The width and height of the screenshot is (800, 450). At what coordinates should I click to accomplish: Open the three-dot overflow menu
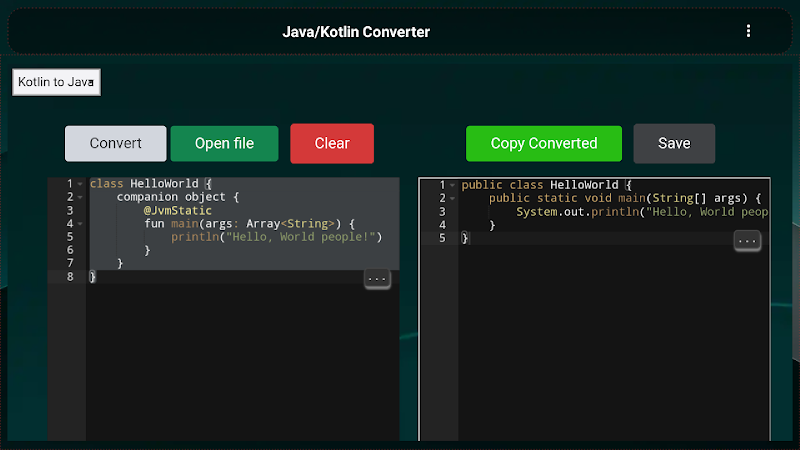[x=748, y=31]
